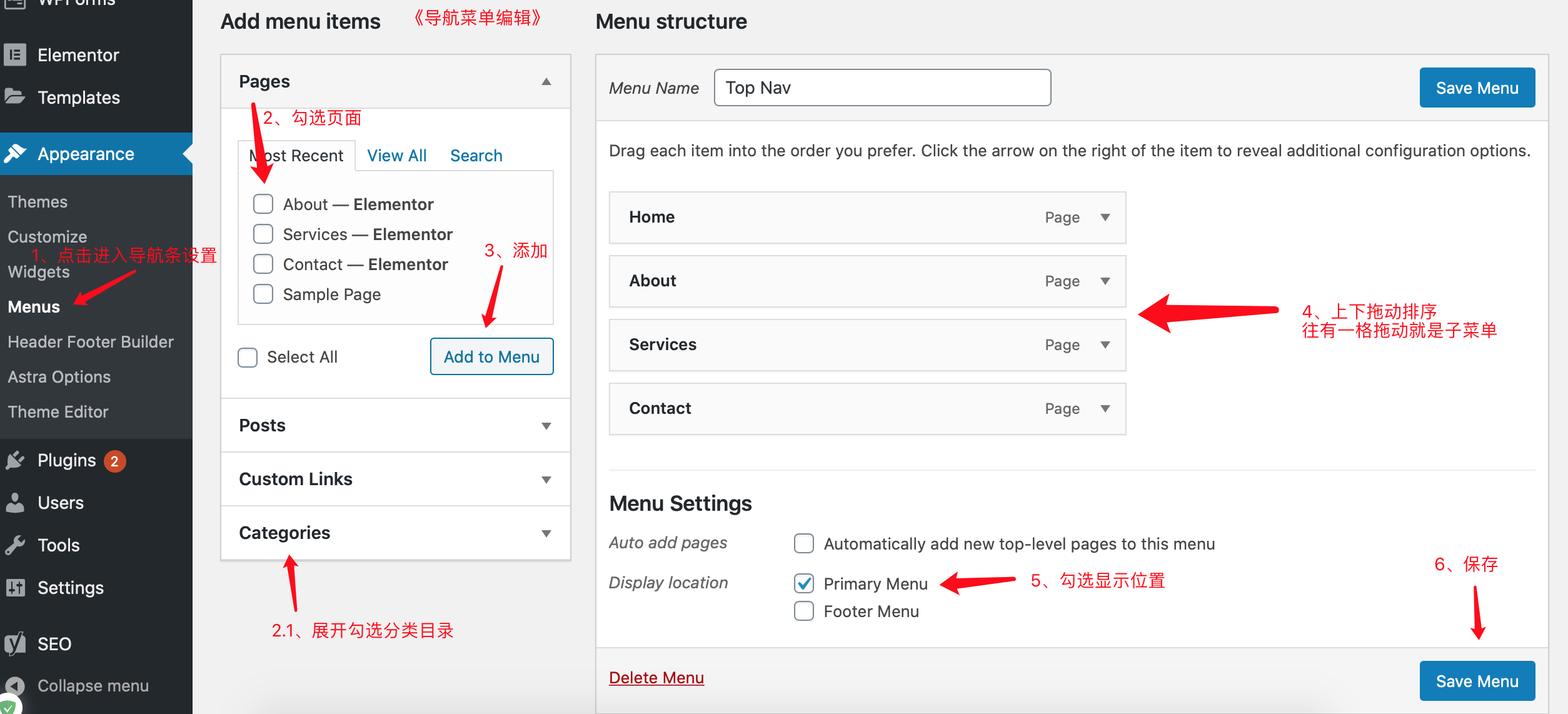Viewport: 1568px width, 714px height.
Task: Check the About — Elementor page checkbox
Action: 263,204
